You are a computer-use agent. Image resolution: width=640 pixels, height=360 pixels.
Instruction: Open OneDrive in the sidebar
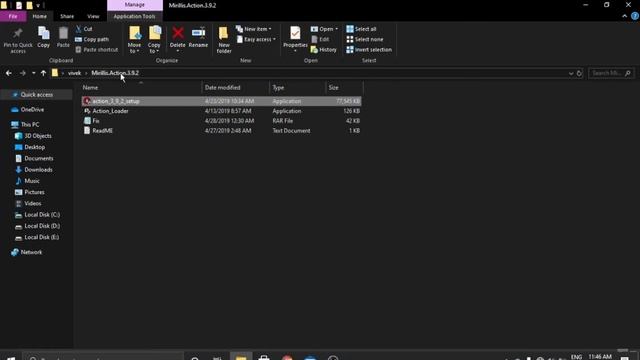(x=32, y=109)
